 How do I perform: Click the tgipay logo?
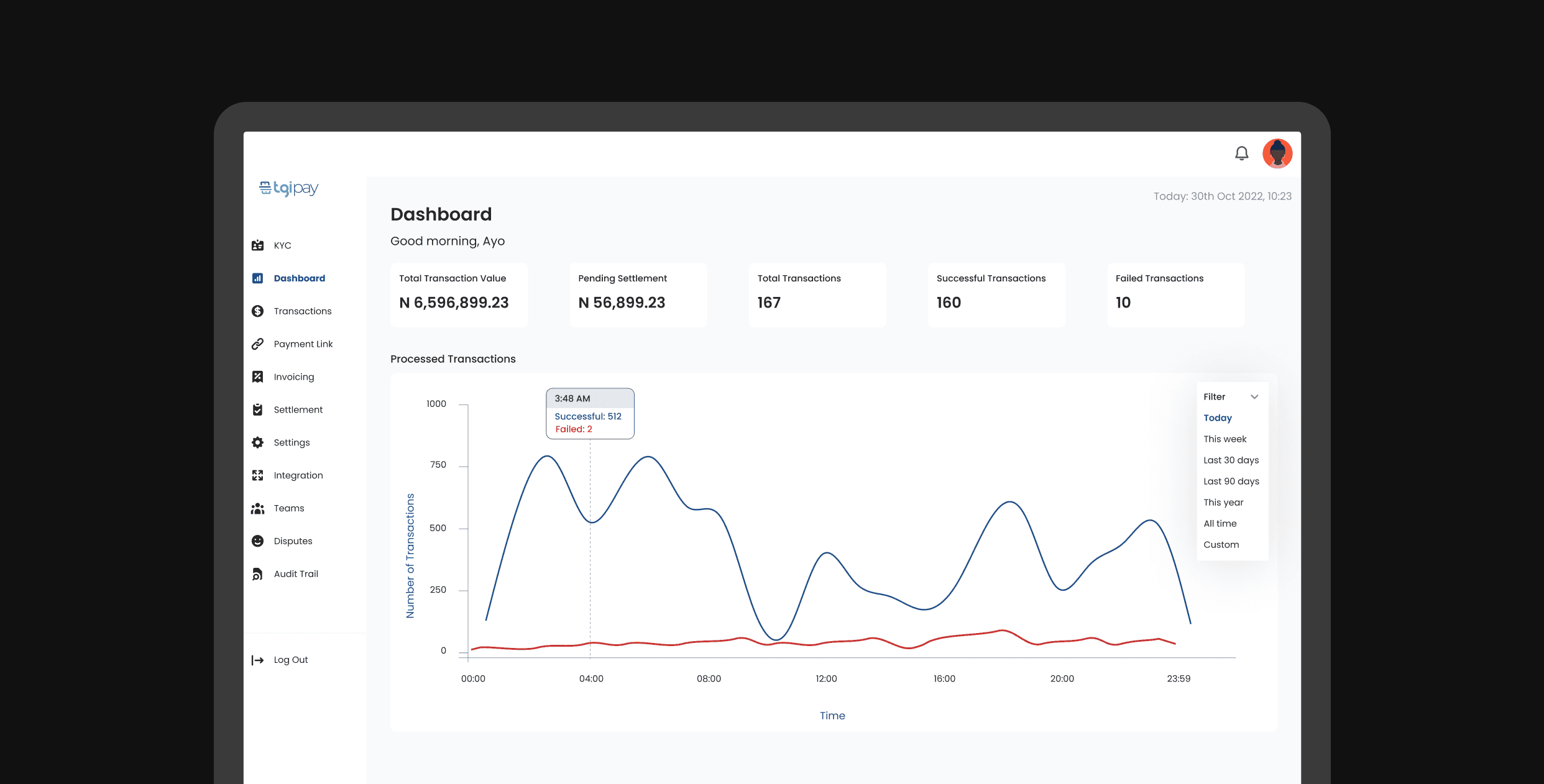tap(289, 188)
